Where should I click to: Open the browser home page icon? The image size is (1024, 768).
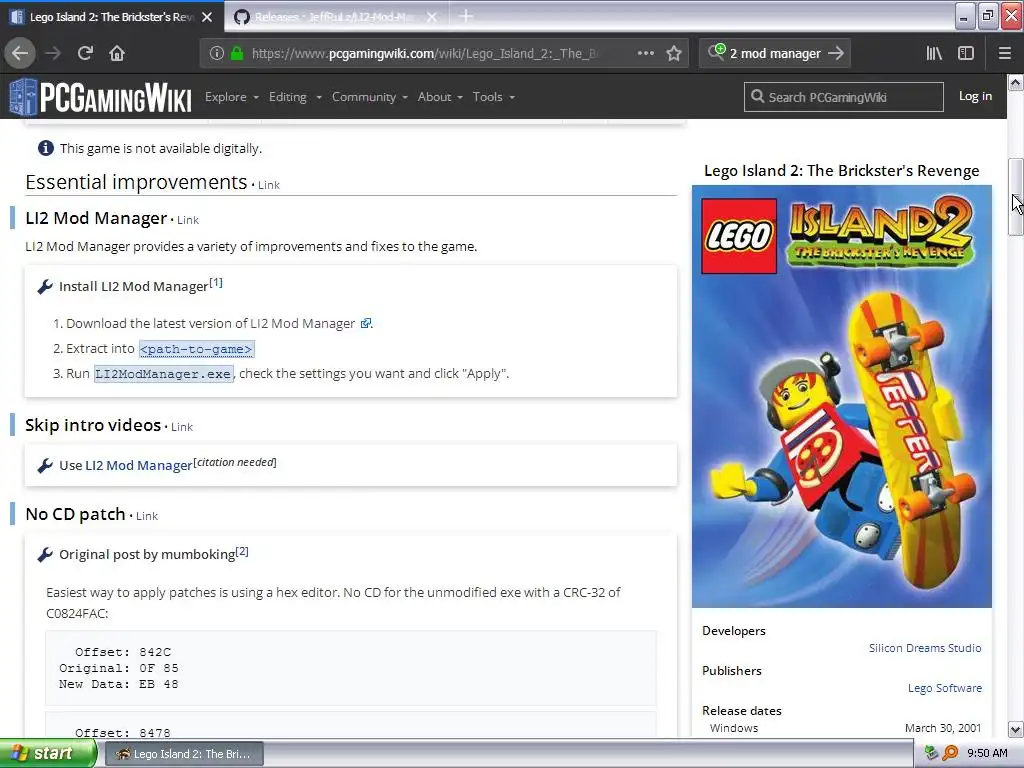tap(117, 53)
